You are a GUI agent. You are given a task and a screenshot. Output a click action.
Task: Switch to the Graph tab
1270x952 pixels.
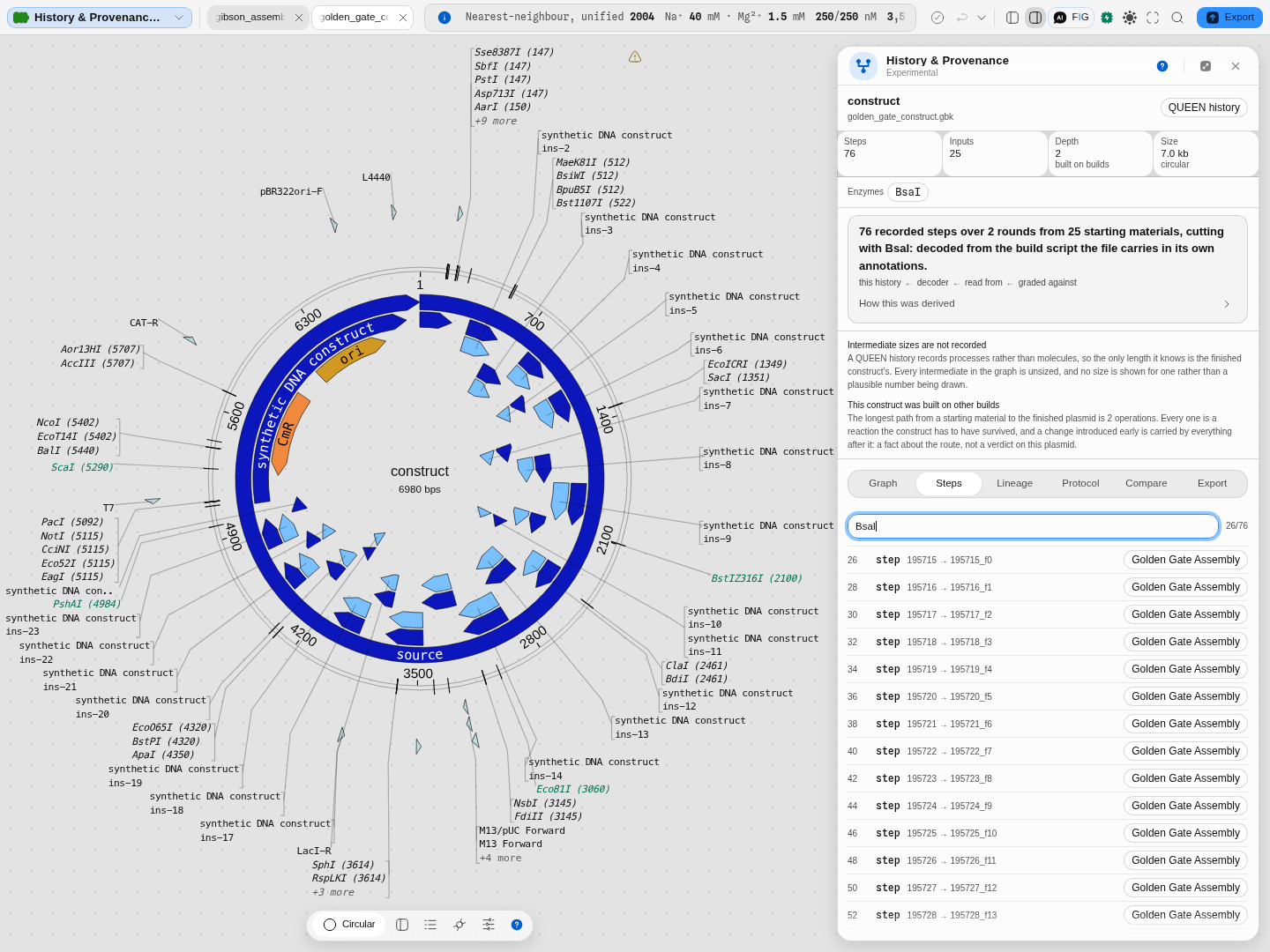[883, 484]
